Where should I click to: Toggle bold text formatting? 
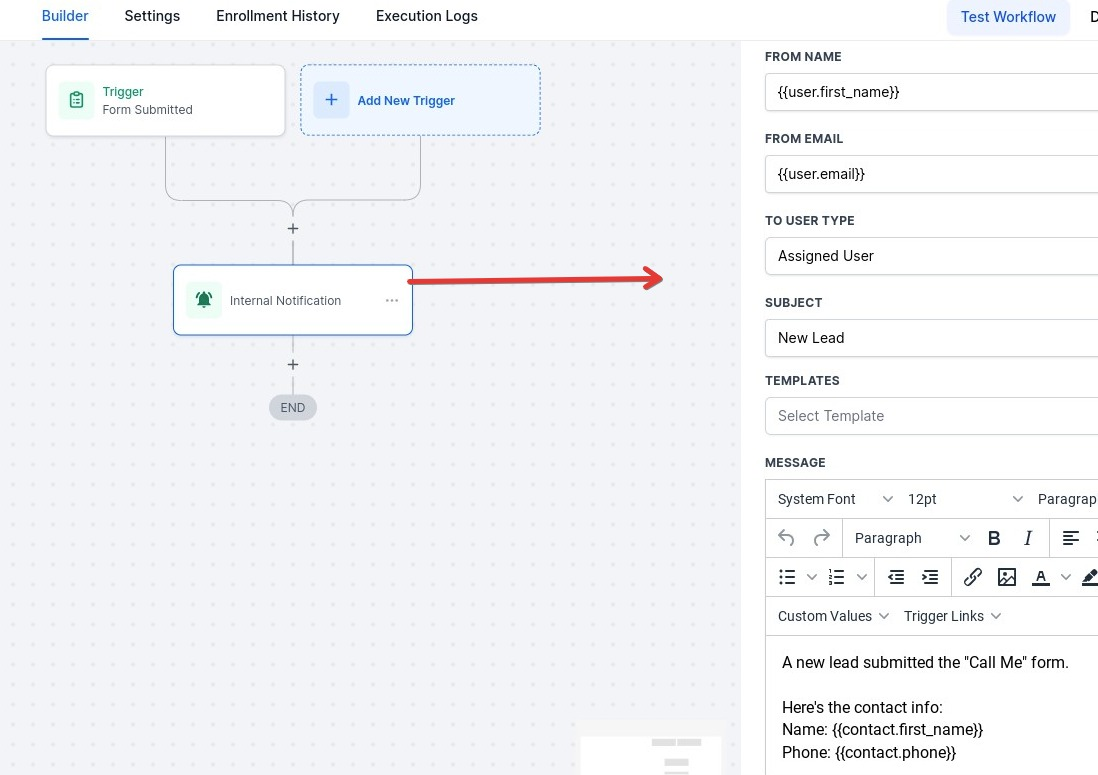[x=994, y=538]
